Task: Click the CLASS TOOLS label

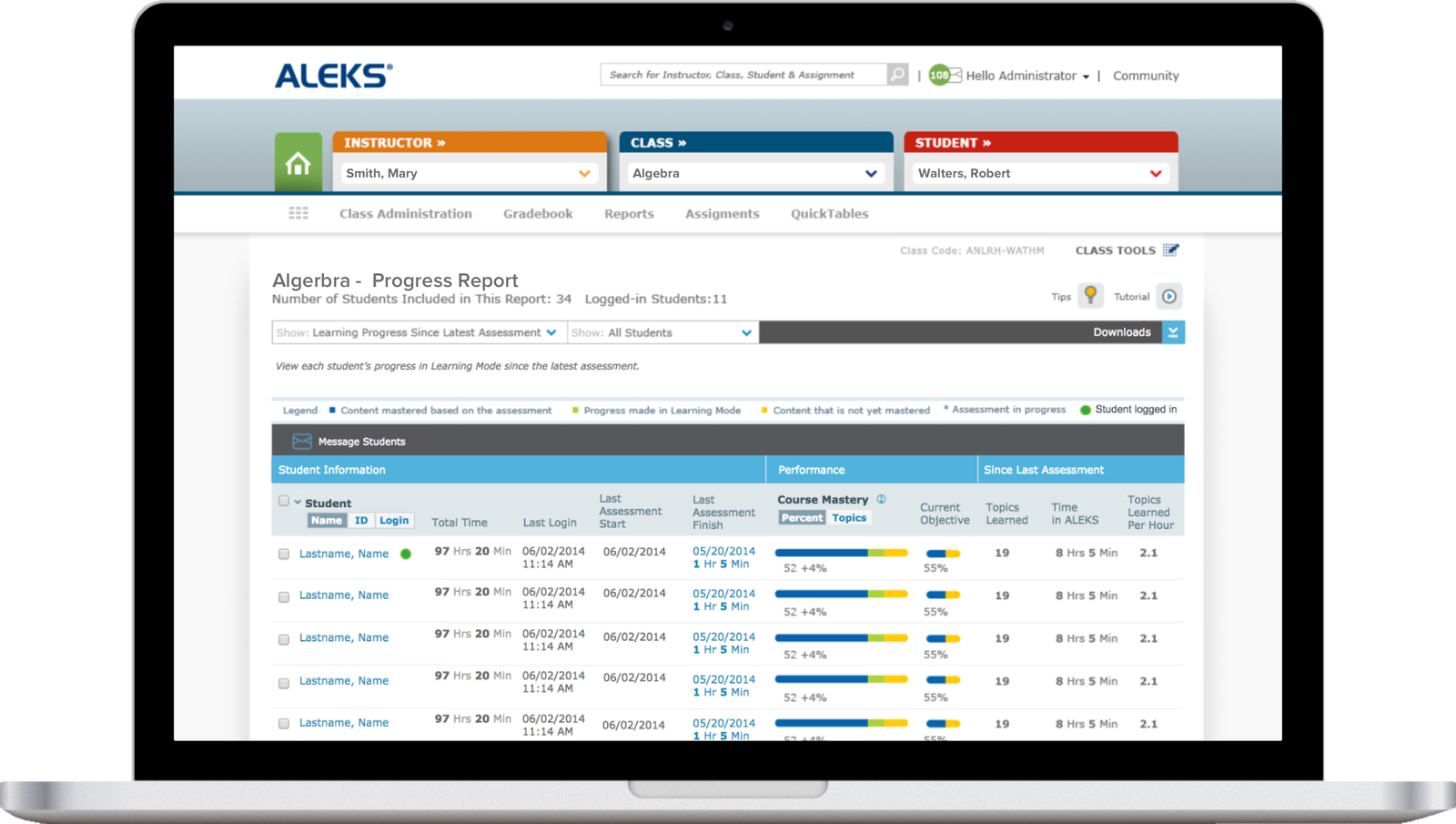Action: click(1116, 250)
